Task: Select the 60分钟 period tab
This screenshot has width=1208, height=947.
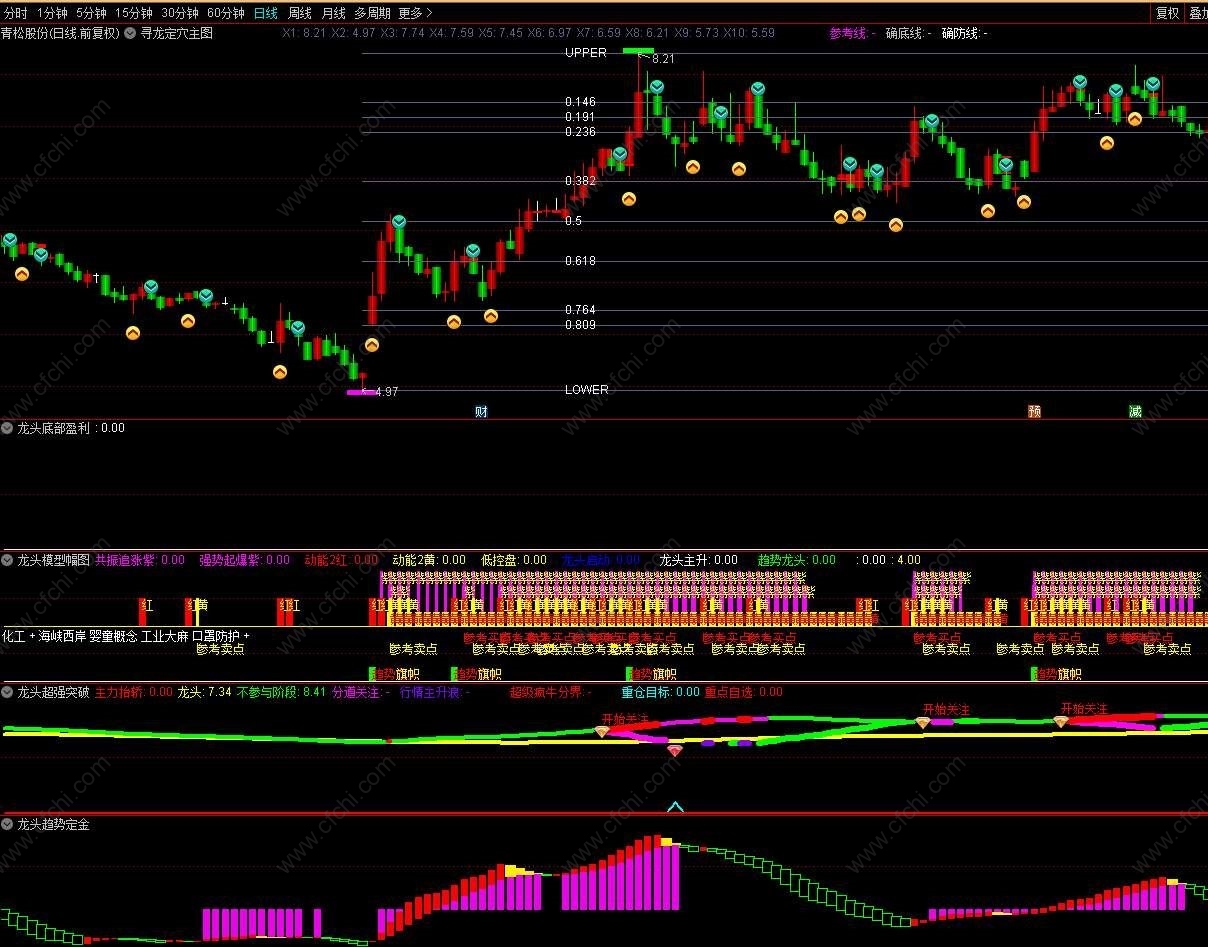Action: point(226,13)
